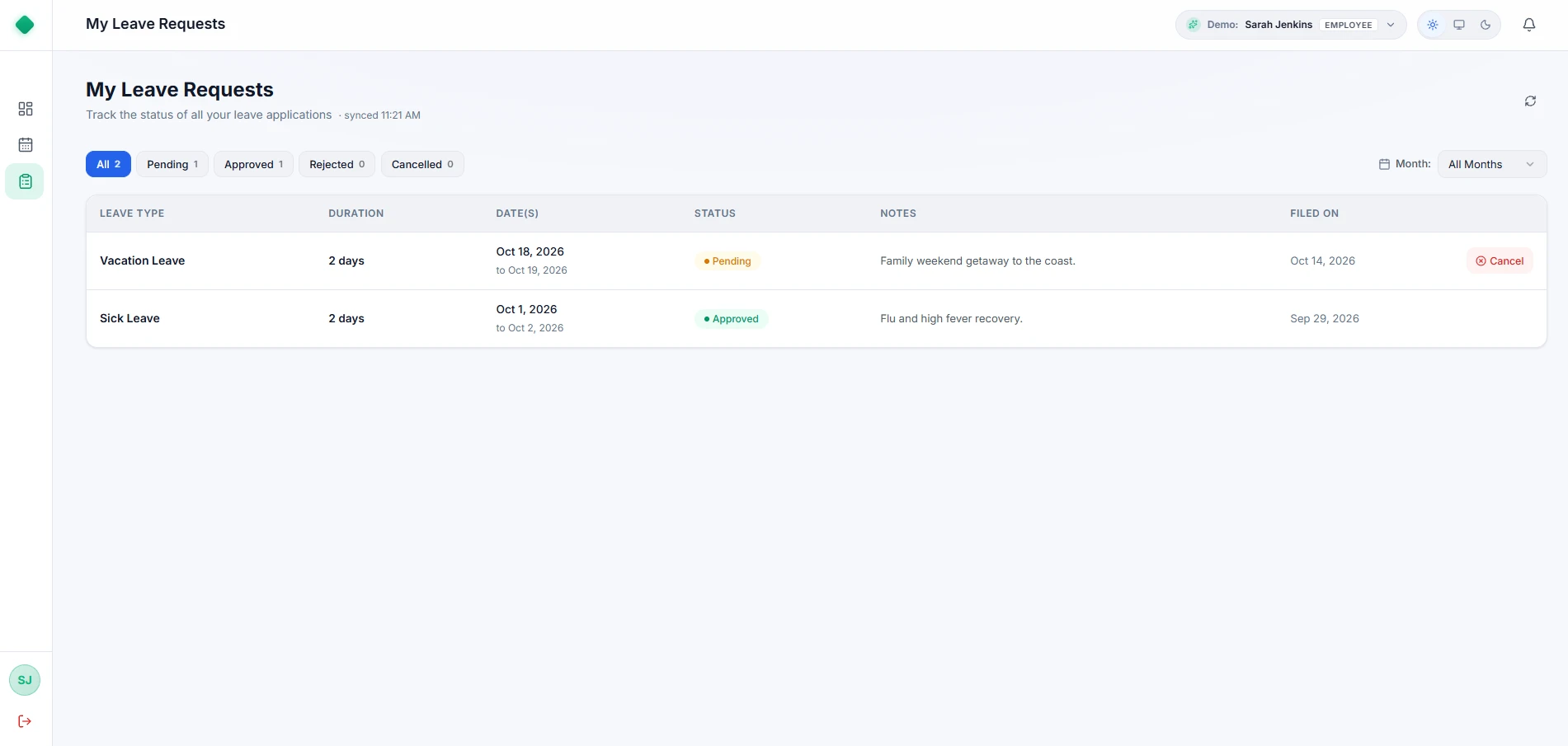
Task: Click the FILED ON column header
Action: pyautogui.click(x=1314, y=213)
